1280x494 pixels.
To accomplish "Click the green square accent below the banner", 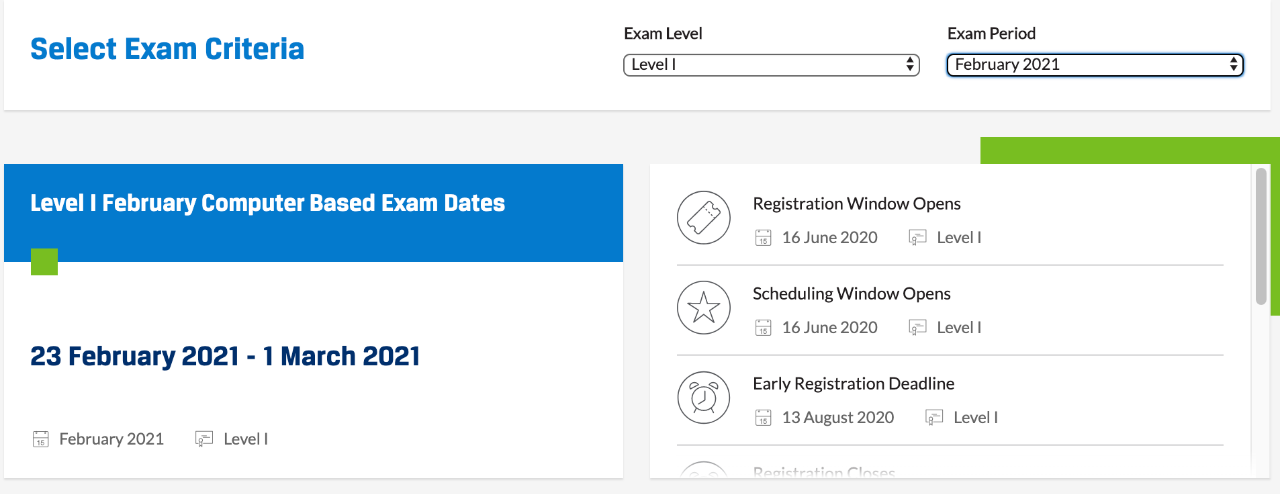I will pos(45,262).
